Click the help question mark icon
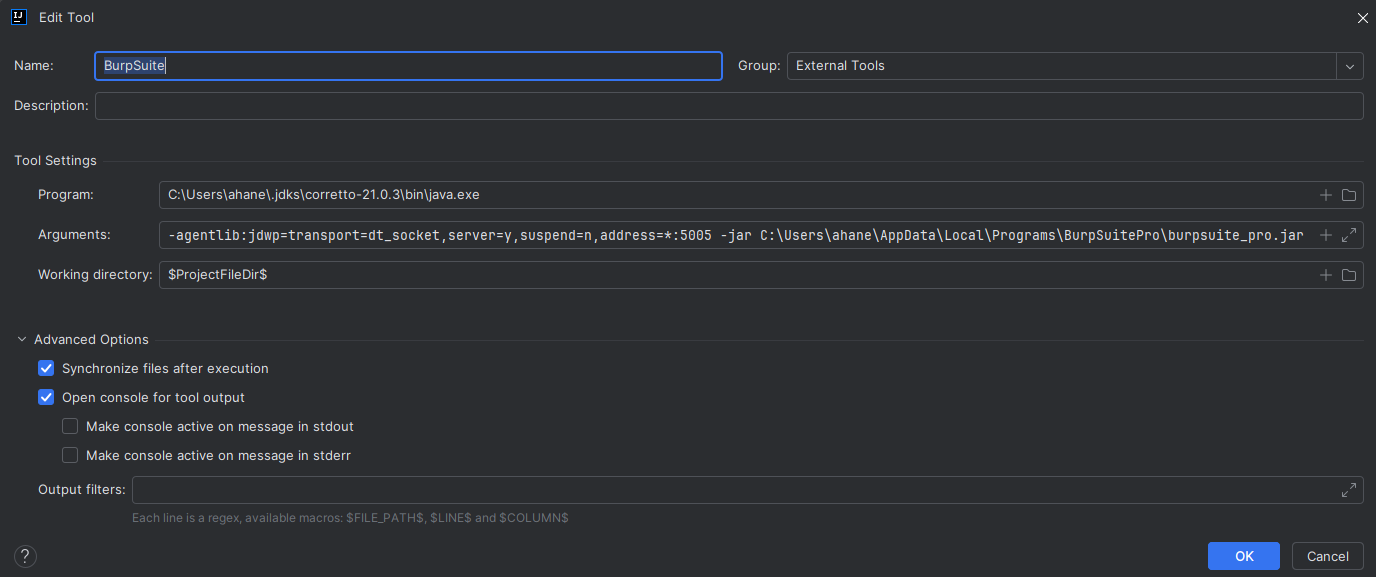The height and width of the screenshot is (577, 1376). pos(24,555)
